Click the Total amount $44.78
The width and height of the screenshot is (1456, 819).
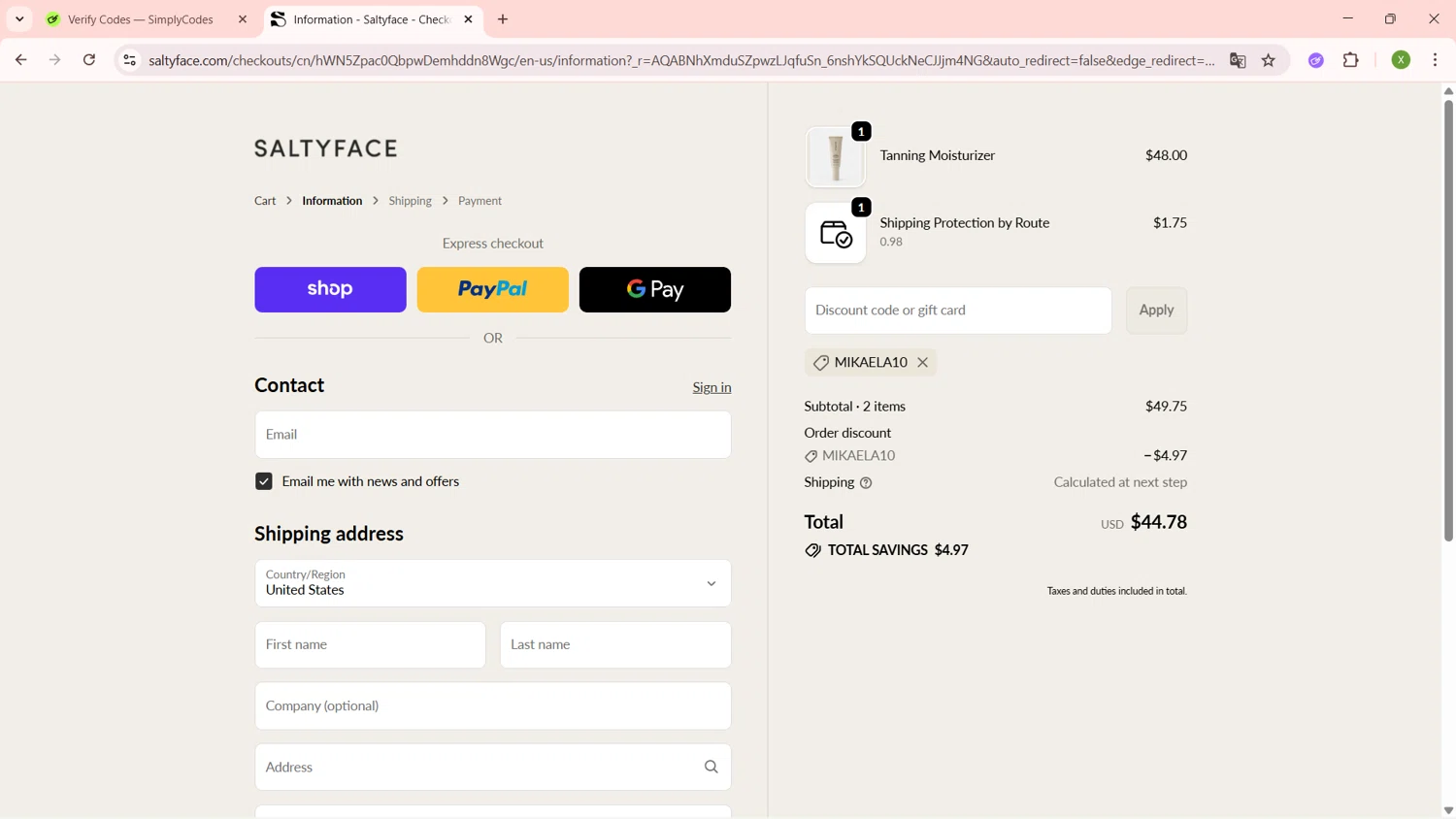pyautogui.click(x=1158, y=522)
